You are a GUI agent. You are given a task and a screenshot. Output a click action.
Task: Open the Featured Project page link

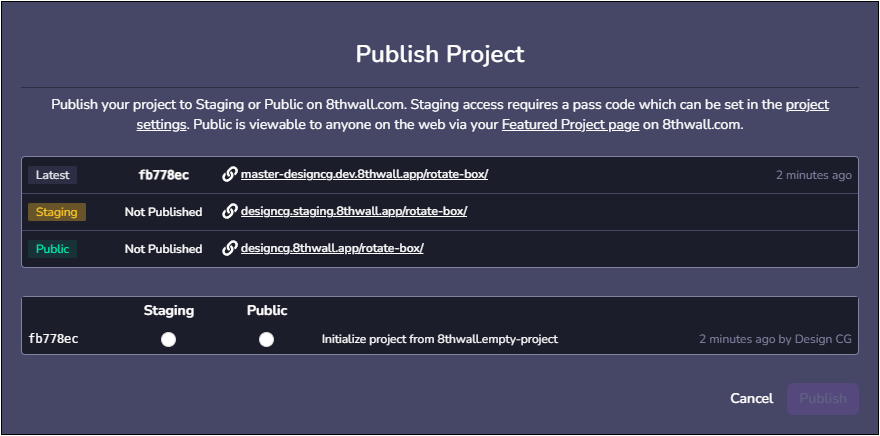coord(570,125)
